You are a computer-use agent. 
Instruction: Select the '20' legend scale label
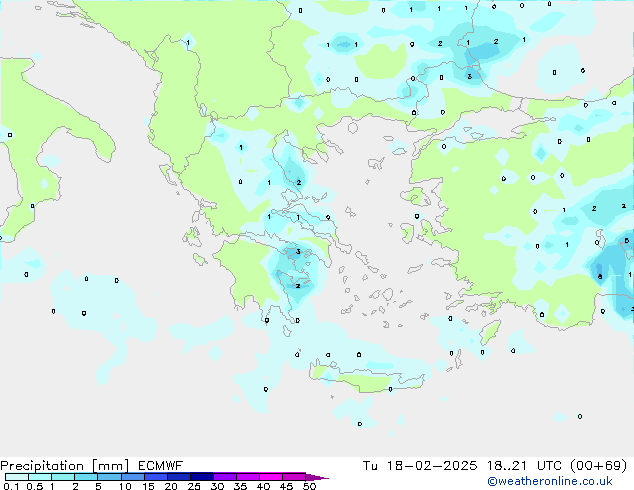pyautogui.click(x=171, y=486)
